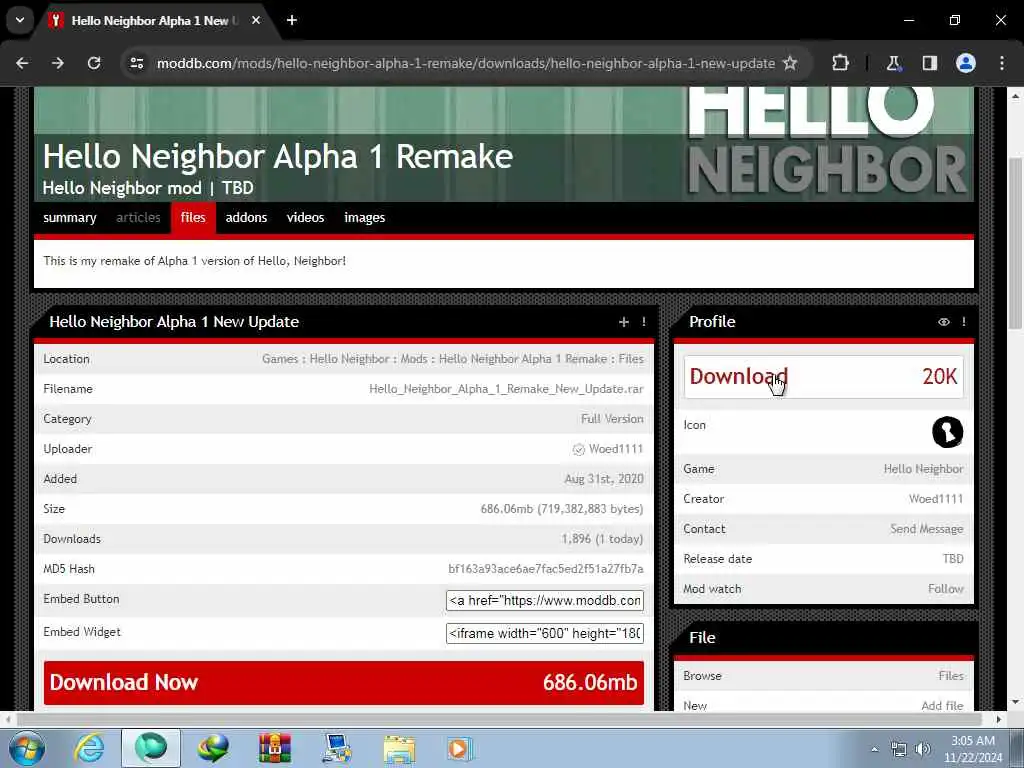Click the Full Version category link

tap(612, 419)
